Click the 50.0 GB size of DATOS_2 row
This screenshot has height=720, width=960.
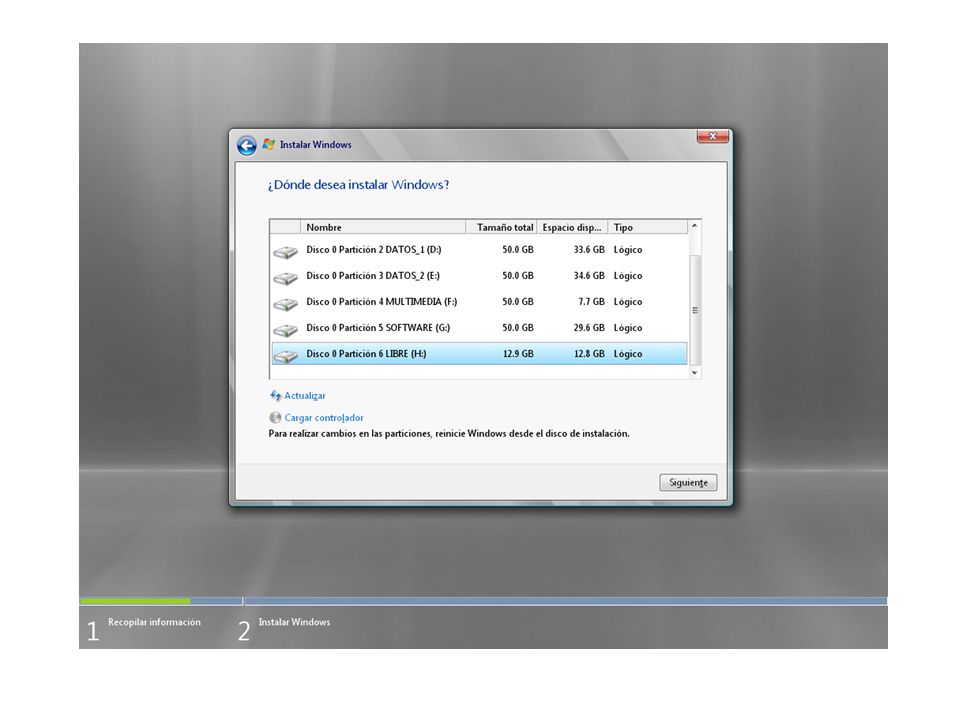coord(518,276)
